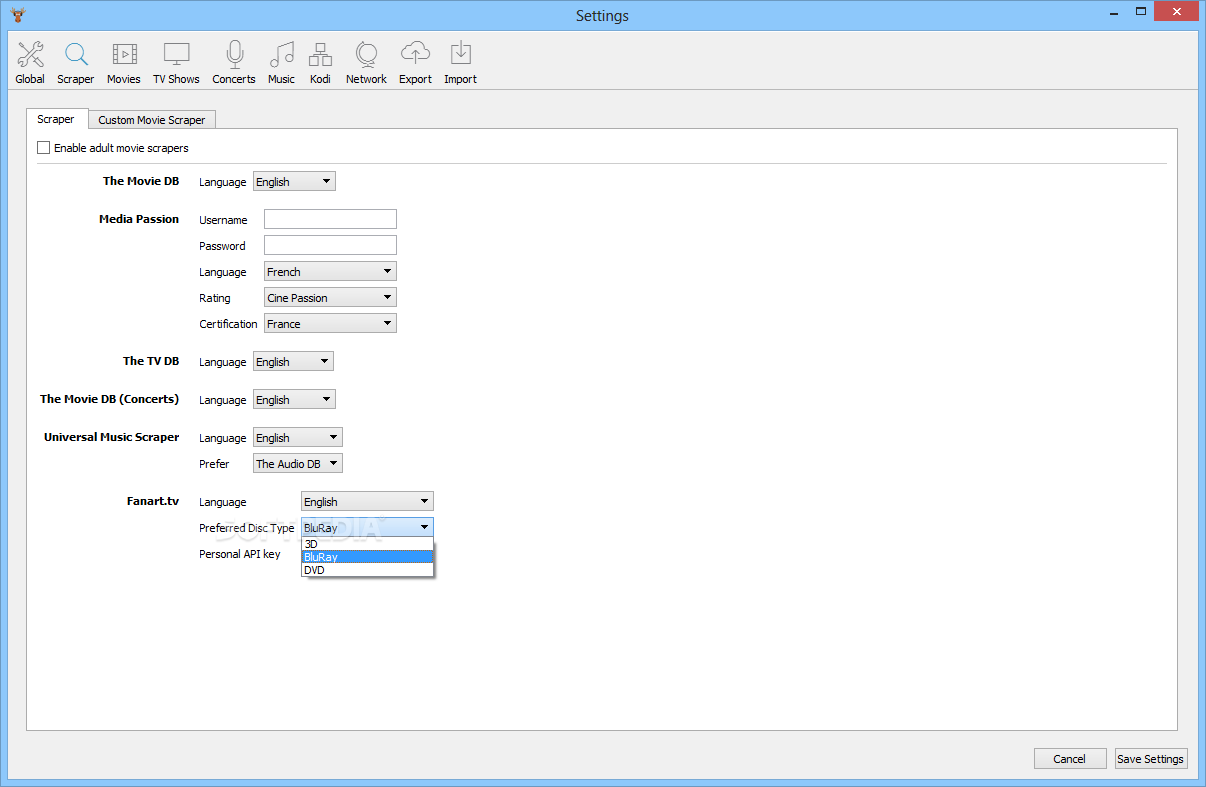Screen dimensions: 1206x787
Task: Select 3D in disc type list
Action: pyautogui.click(x=367, y=544)
